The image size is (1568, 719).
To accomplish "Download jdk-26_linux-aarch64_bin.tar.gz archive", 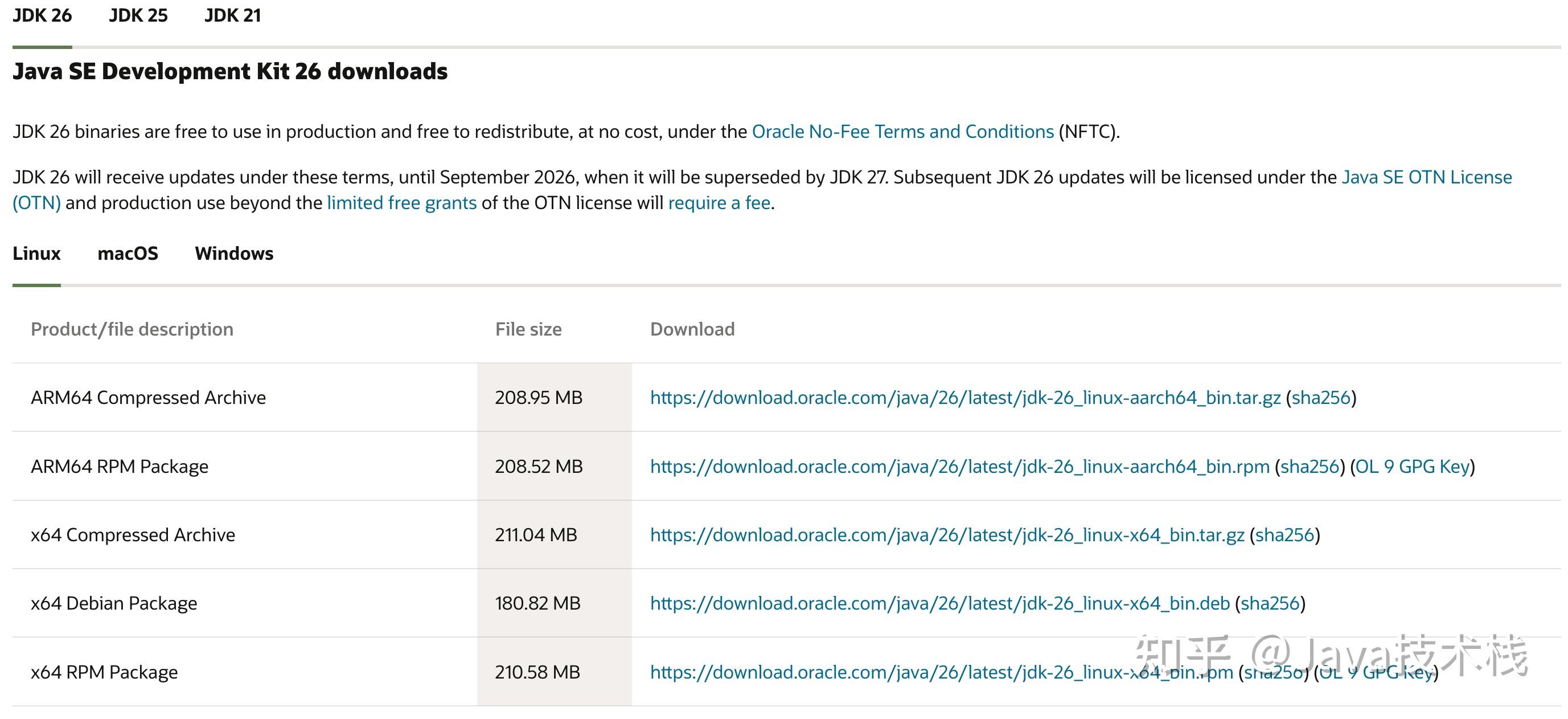I will (x=966, y=398).
